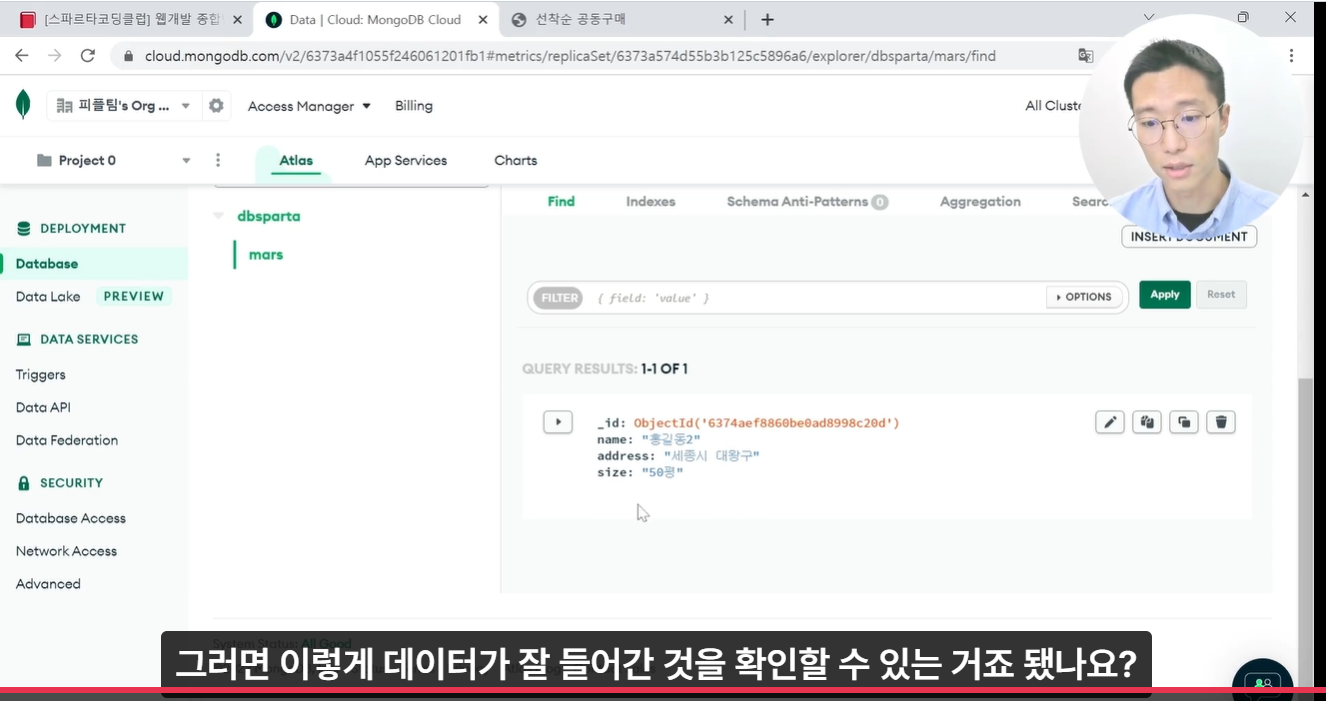Expand query OPTIONS
Image resolution: width=1326 pixels, height=701 pixels.
pyautogui.click(x=1084, y=297)
